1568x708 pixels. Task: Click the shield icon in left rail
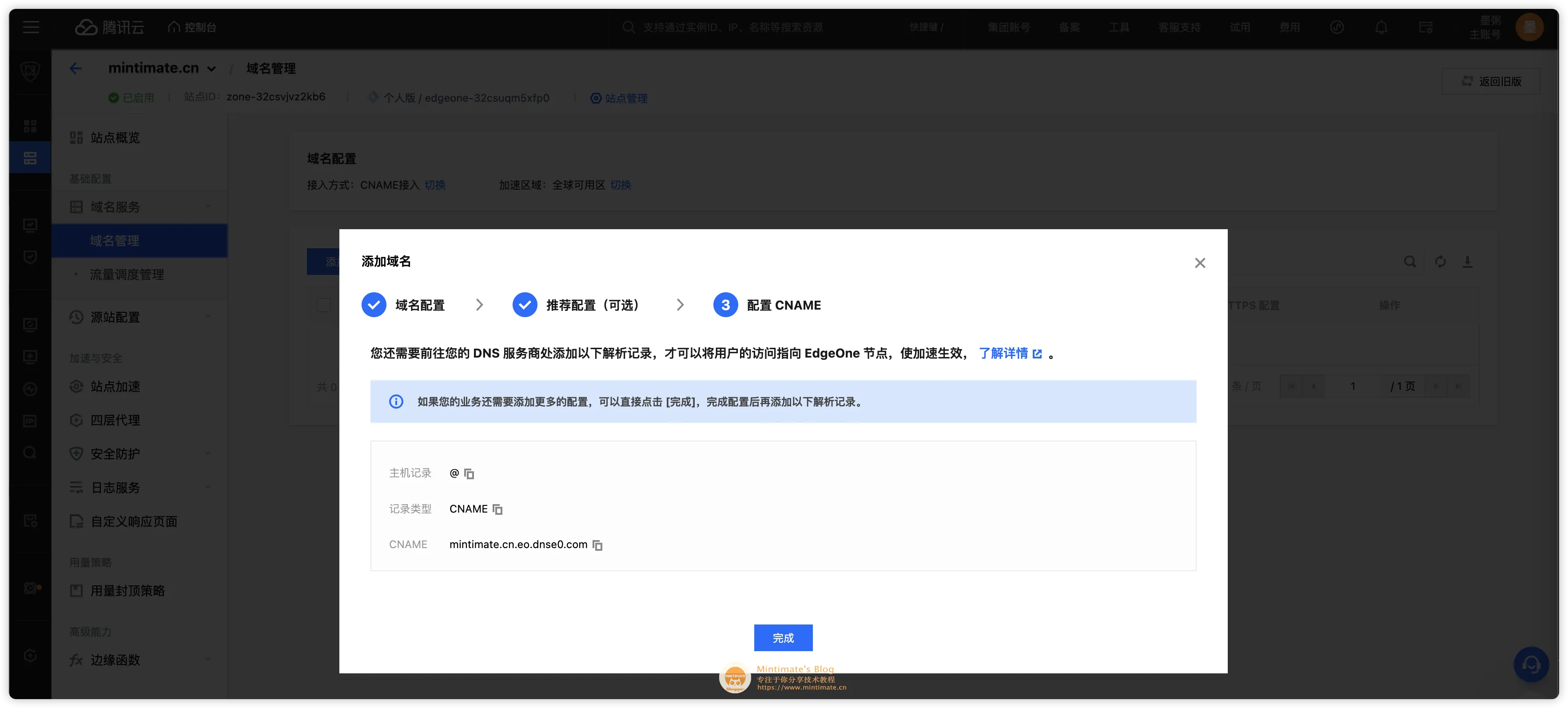coord(31,71)
